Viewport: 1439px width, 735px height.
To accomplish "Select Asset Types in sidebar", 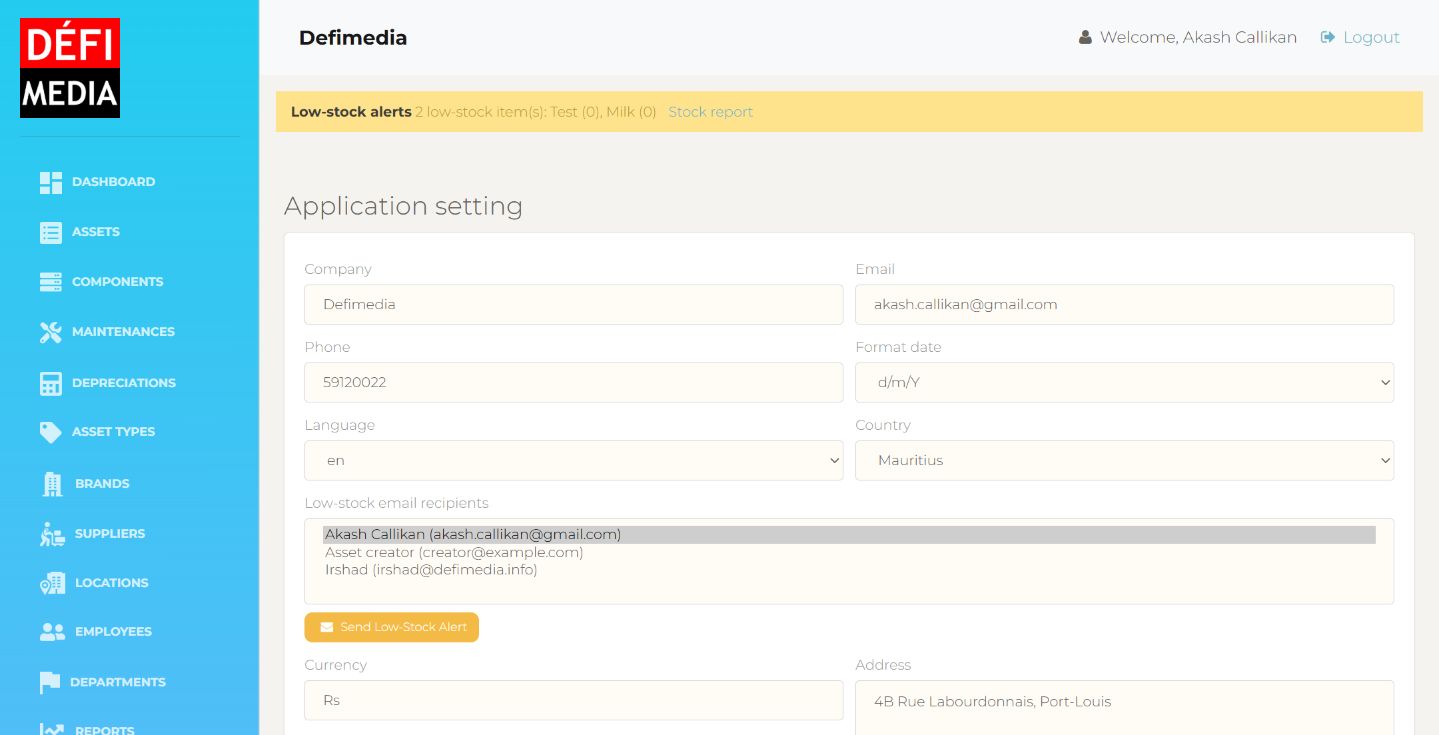I will click(x=113, y=432).
